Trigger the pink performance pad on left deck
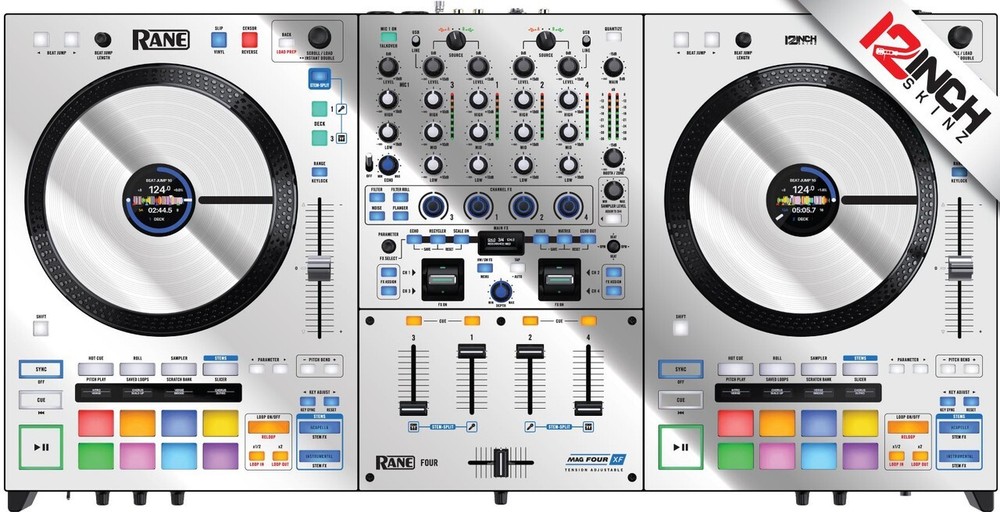1000x512 pixels. pyautogui.click(x=137, y=456)
